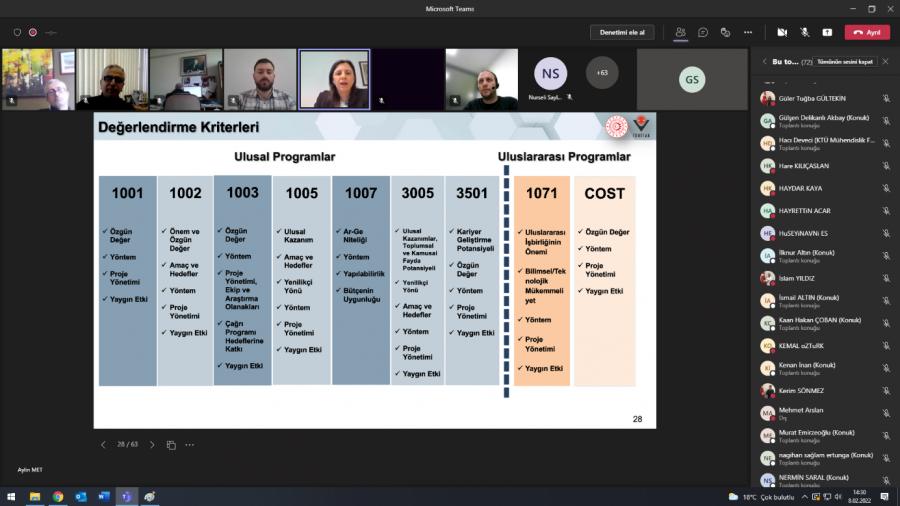Open slide options ellipsis below presentation
Viewport: 900px width, 506px height.
click(189, 445)
